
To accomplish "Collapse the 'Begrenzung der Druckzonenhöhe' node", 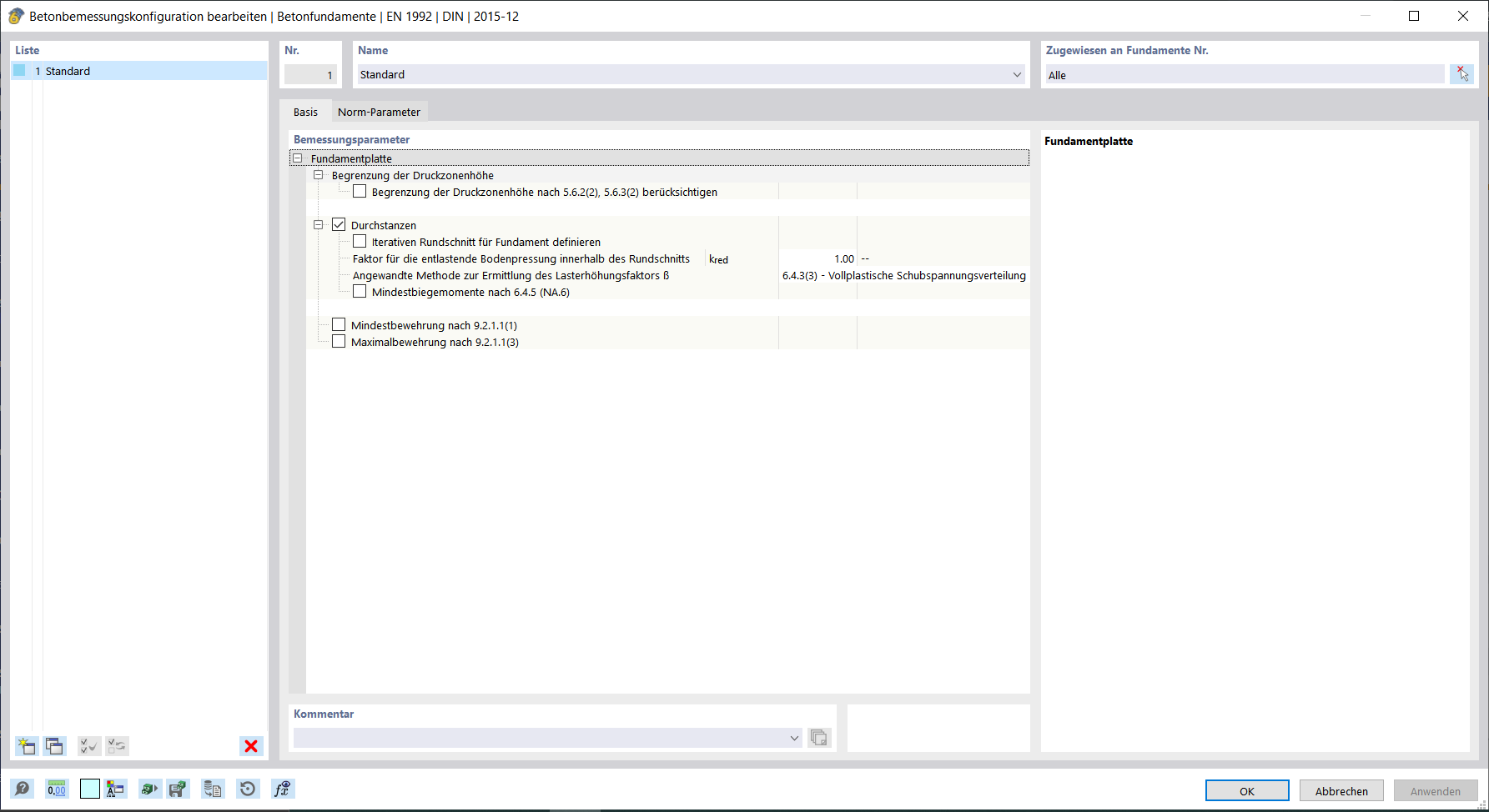I will click(x=318, y=175).
